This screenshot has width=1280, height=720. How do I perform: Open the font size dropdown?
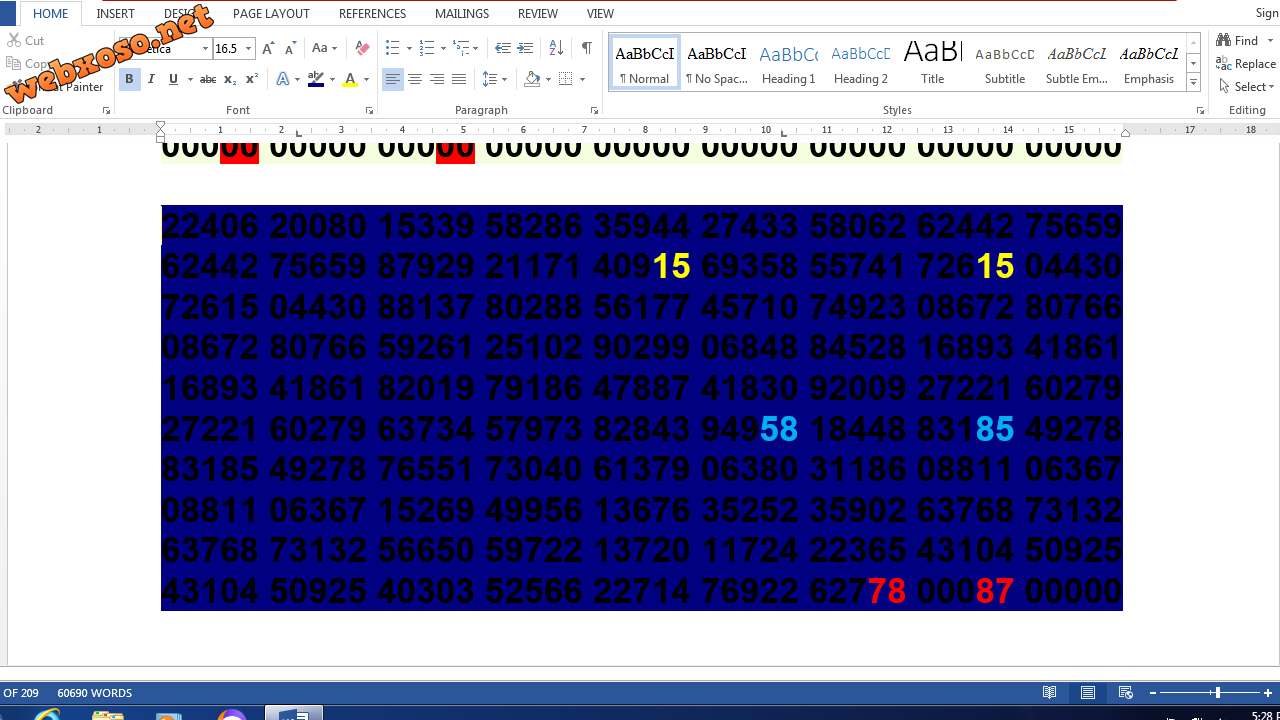point(249,48)
